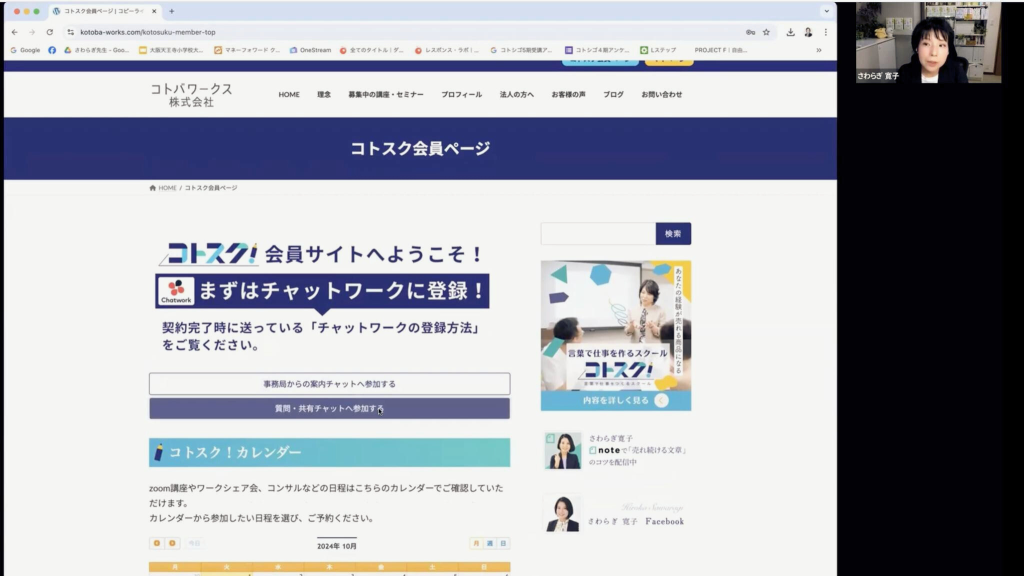
Task: Open the さわらぎ寛子 note banner
Action: 616,450
